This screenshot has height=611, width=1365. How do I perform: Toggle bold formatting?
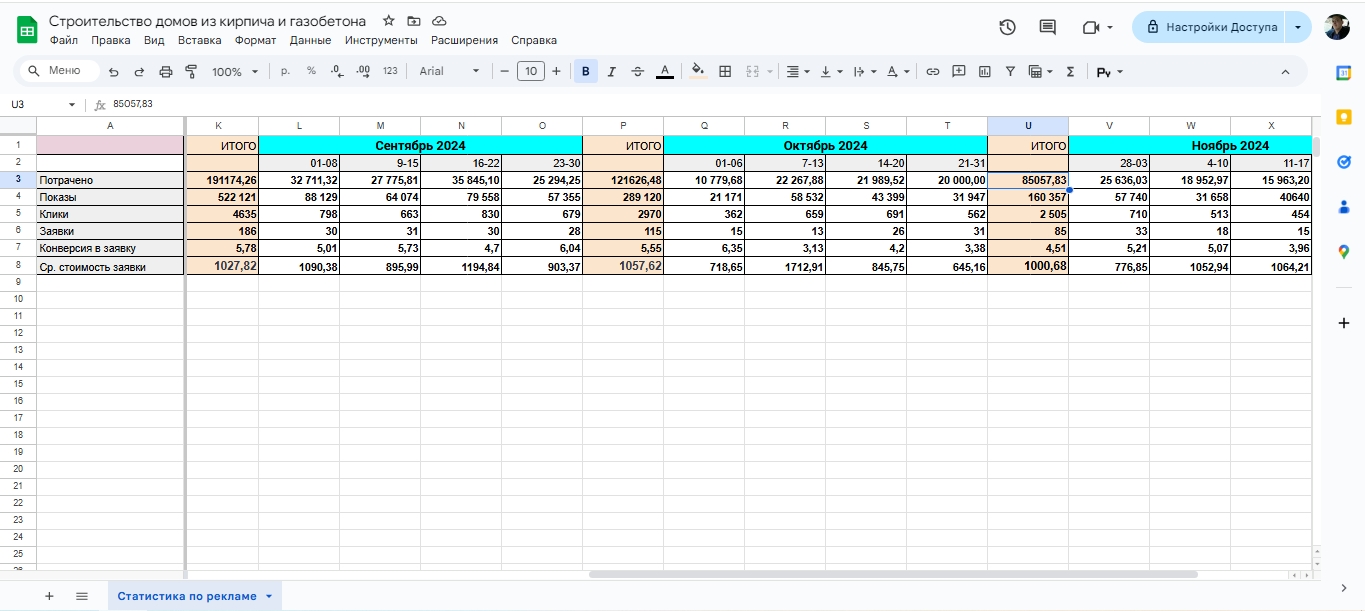(585, 72)
